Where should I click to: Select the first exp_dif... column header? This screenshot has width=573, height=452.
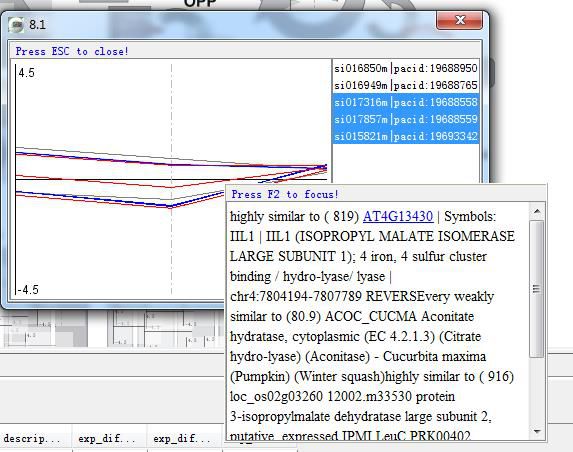107,438
